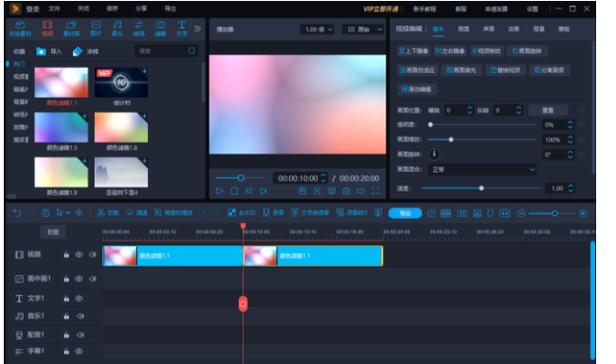Click the 0° rotation stepper arrows
Screen dimensions: 616x364
click(x=570, y=155)
